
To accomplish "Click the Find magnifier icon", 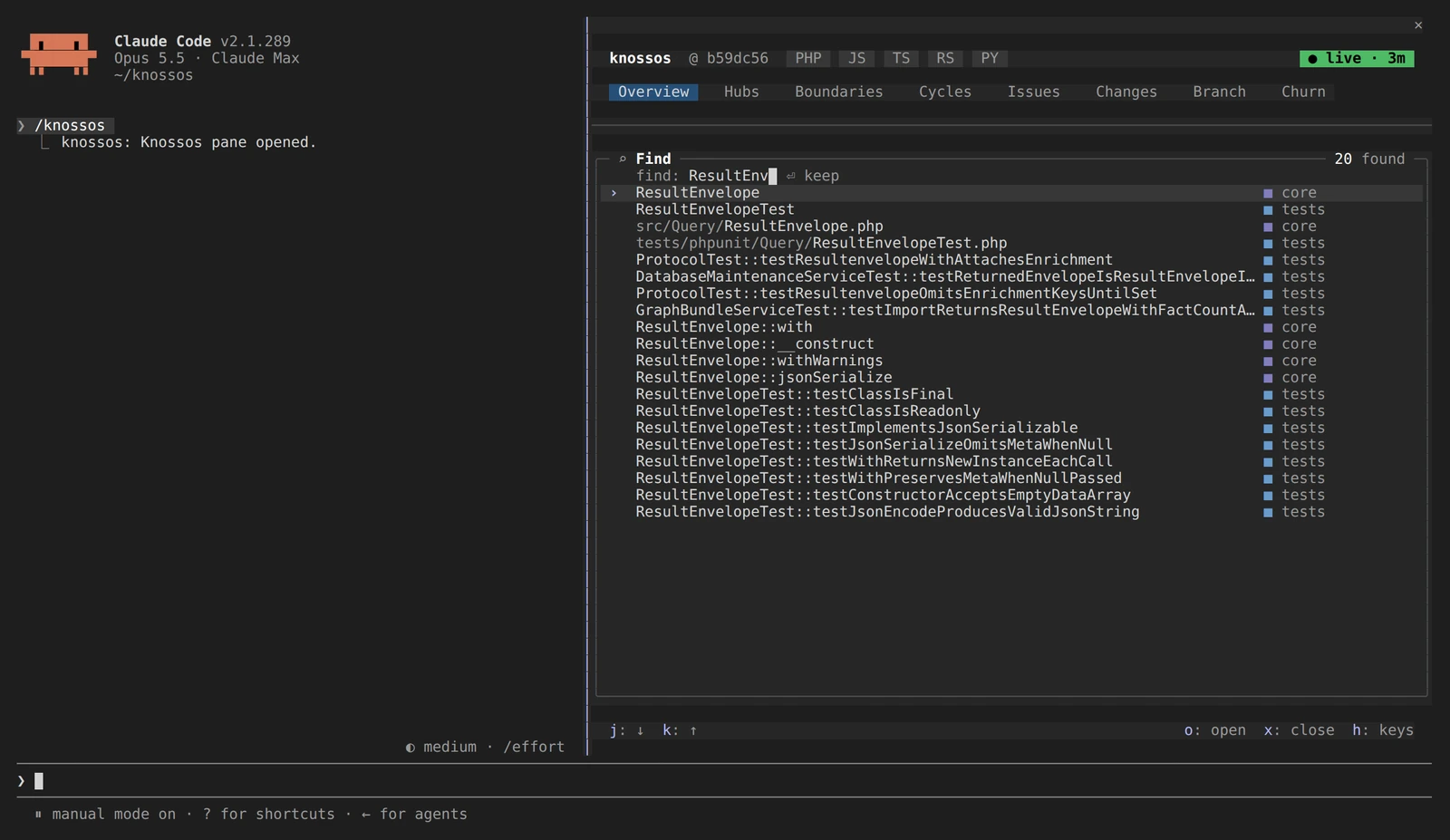I will point(623,159).
